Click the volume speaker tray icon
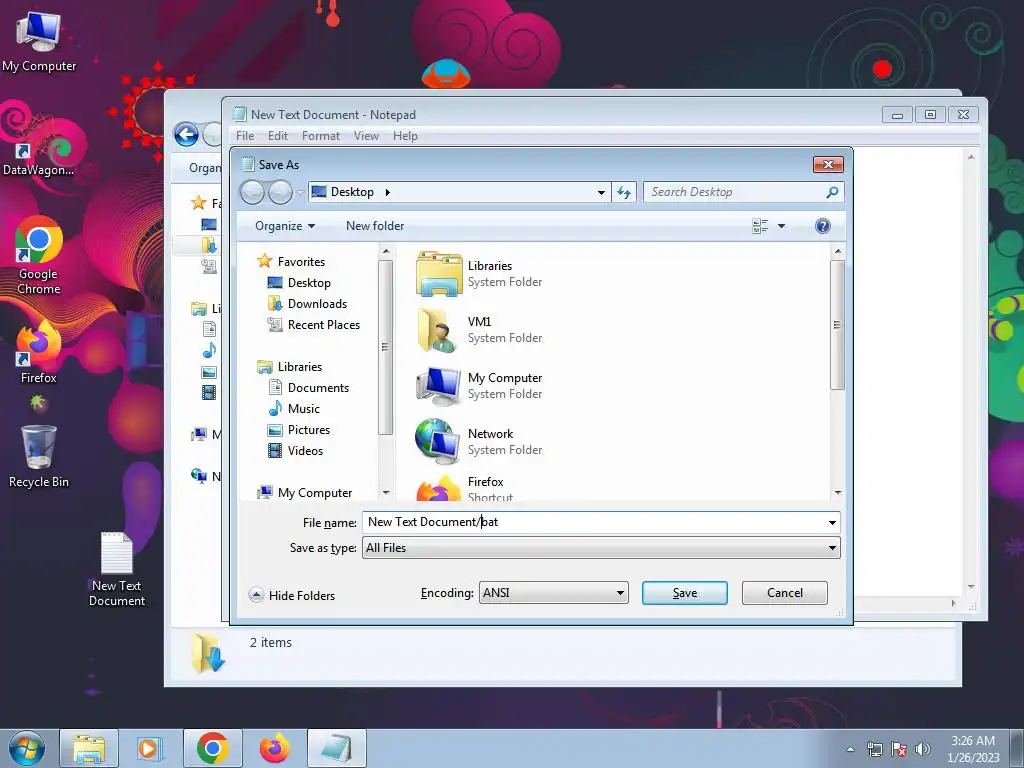This screenshot has width=1024, height=768. click(922, 749)
